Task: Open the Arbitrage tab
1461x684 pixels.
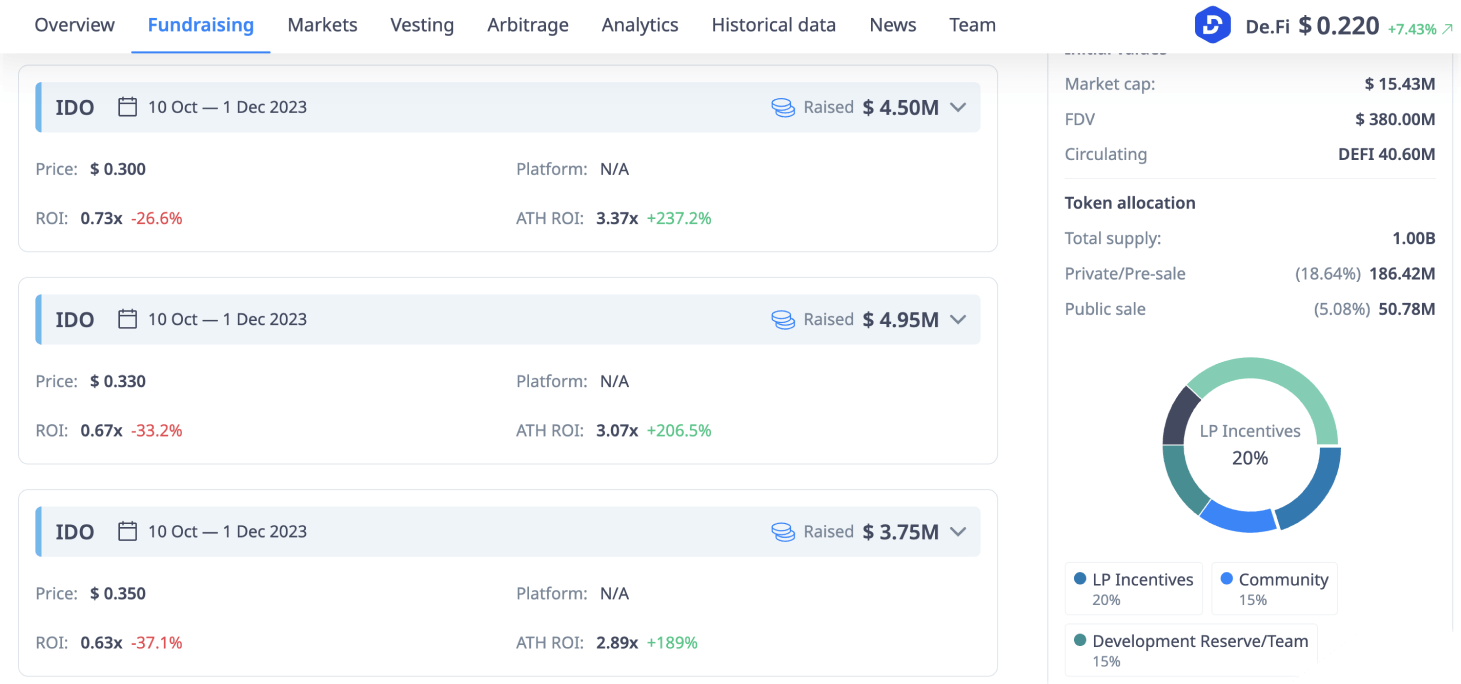Action: click(527, 25)
